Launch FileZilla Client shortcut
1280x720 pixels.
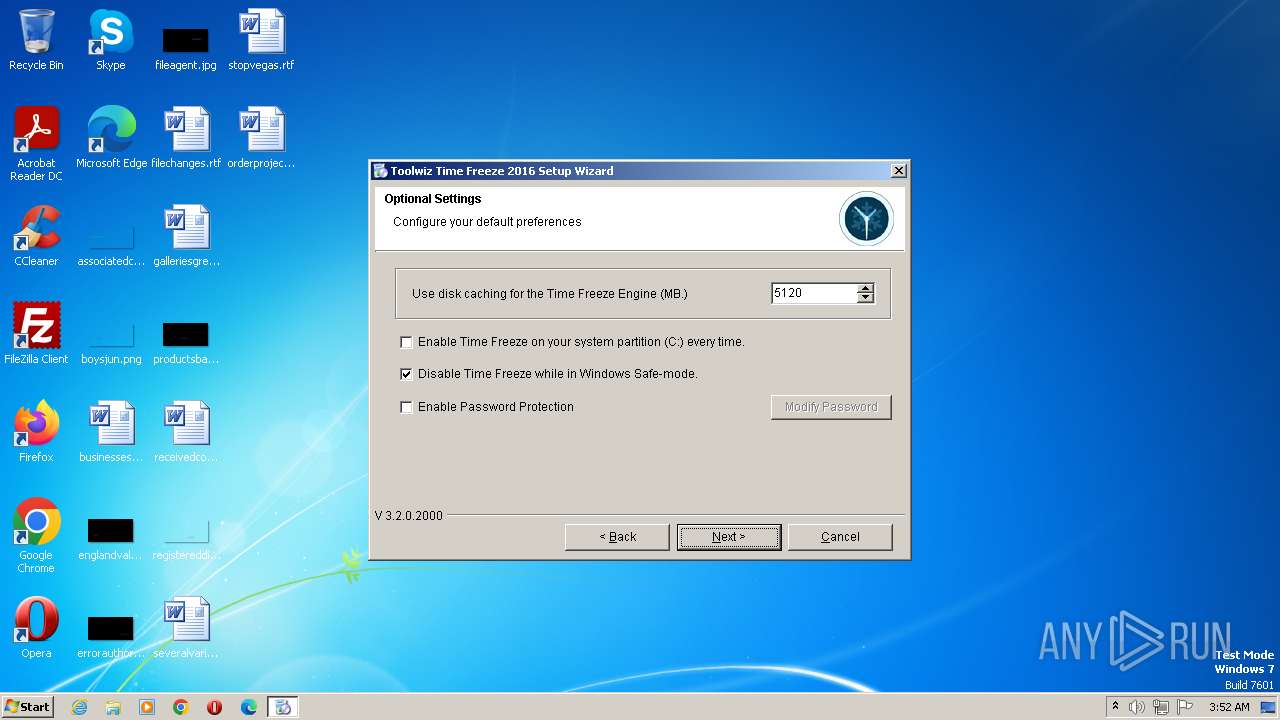pyautogui.click(x=36, y=334)
